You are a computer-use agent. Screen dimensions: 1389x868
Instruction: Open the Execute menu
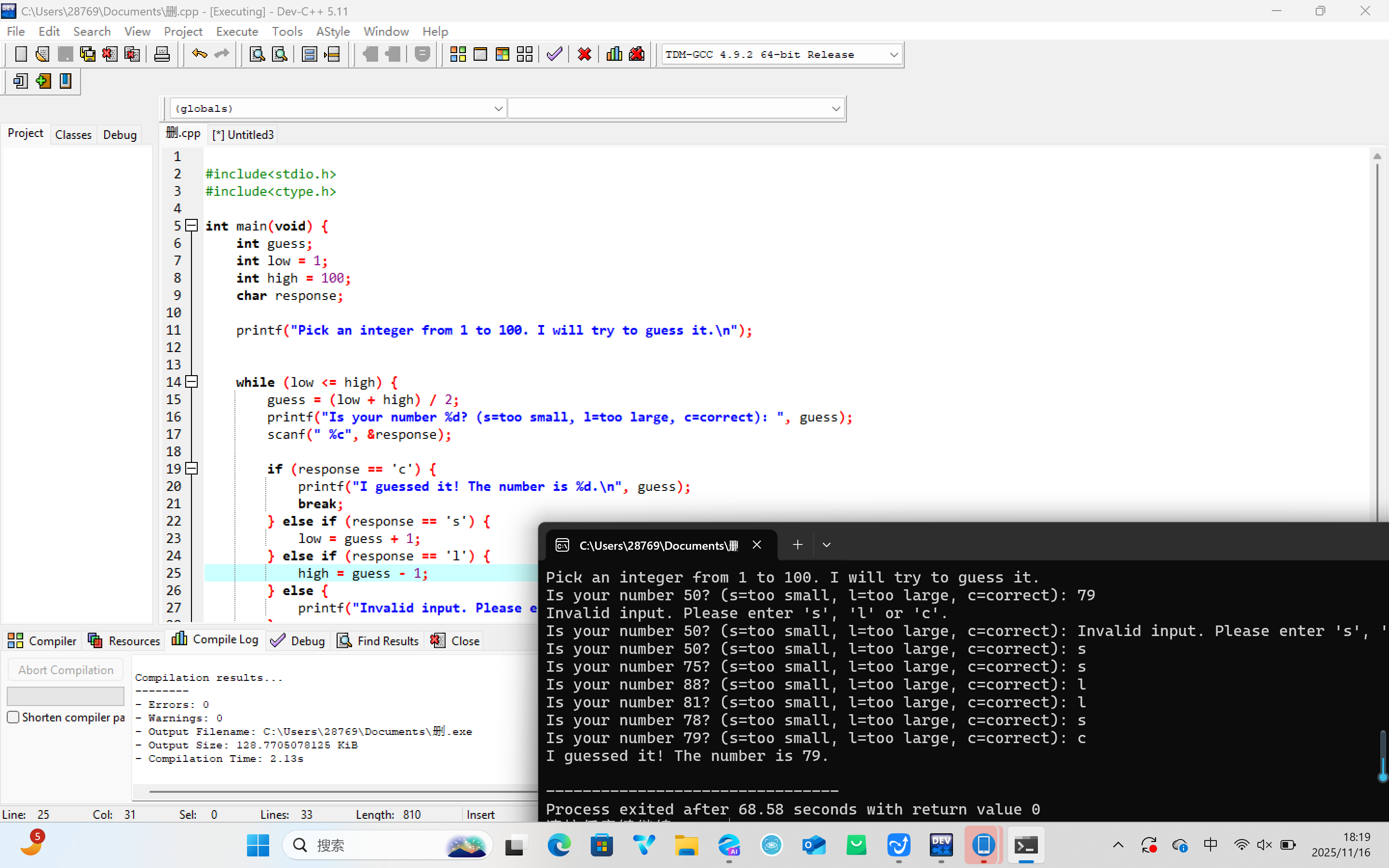(236, 31)
